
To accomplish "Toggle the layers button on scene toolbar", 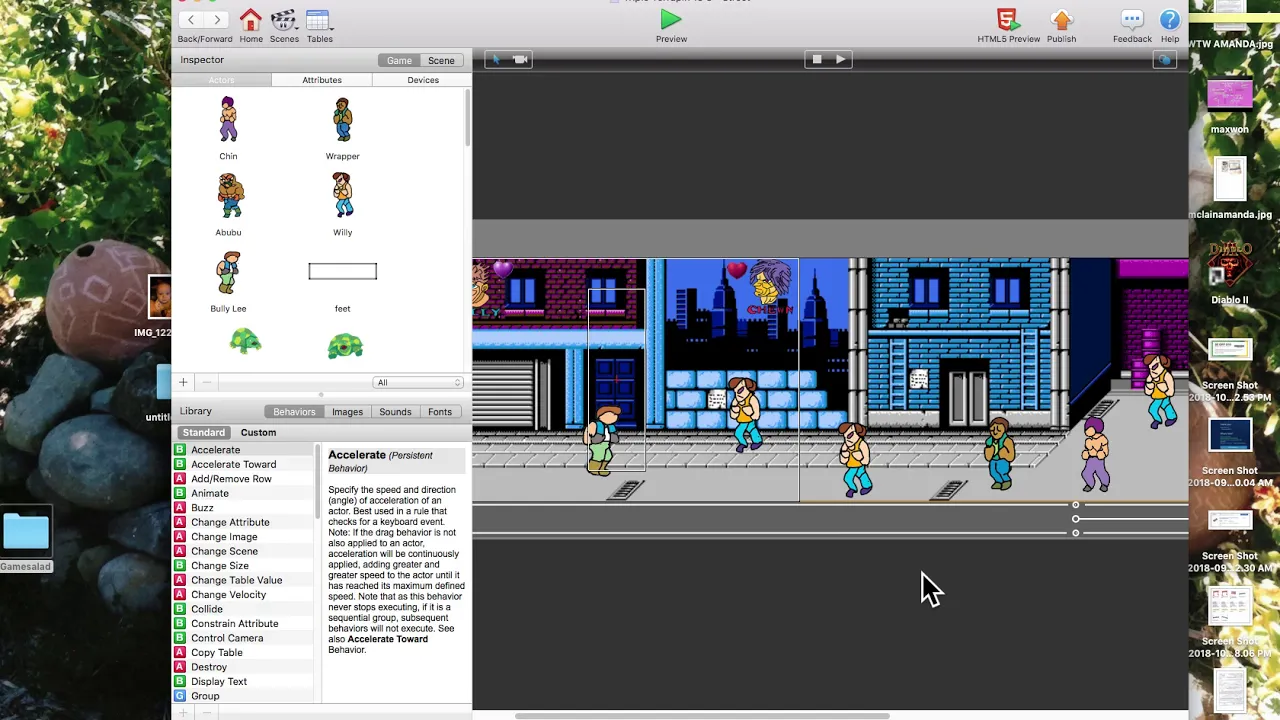I will coord(1164,60).
